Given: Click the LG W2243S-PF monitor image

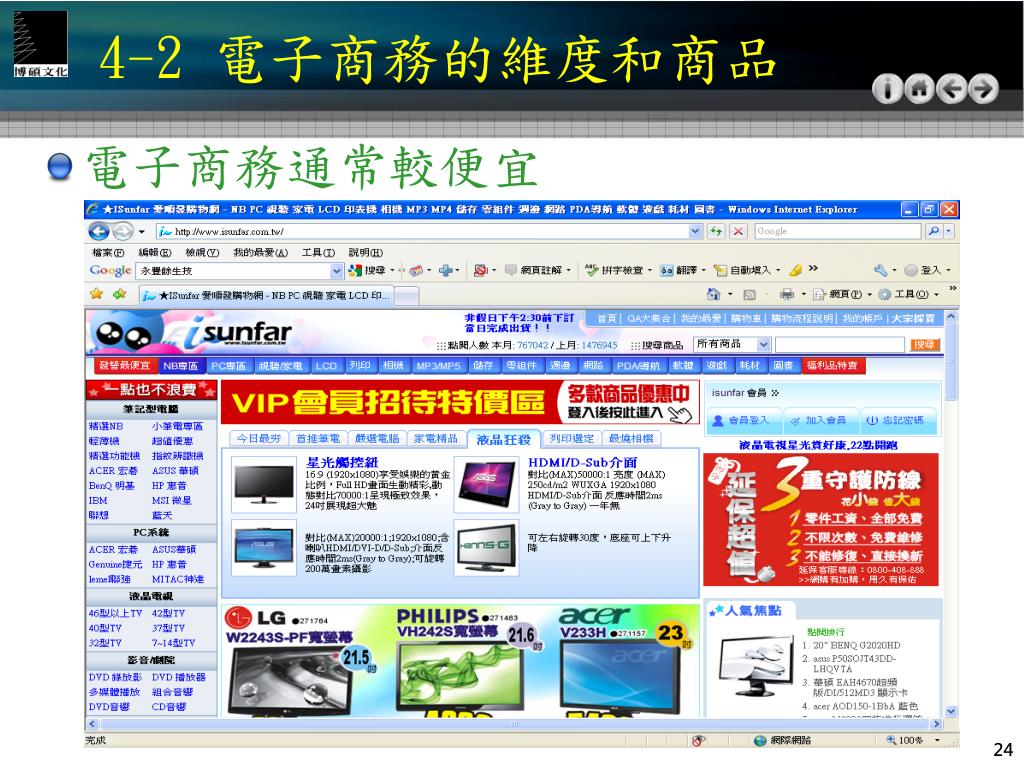Looking at the screenshot, I should pos(287,679).
